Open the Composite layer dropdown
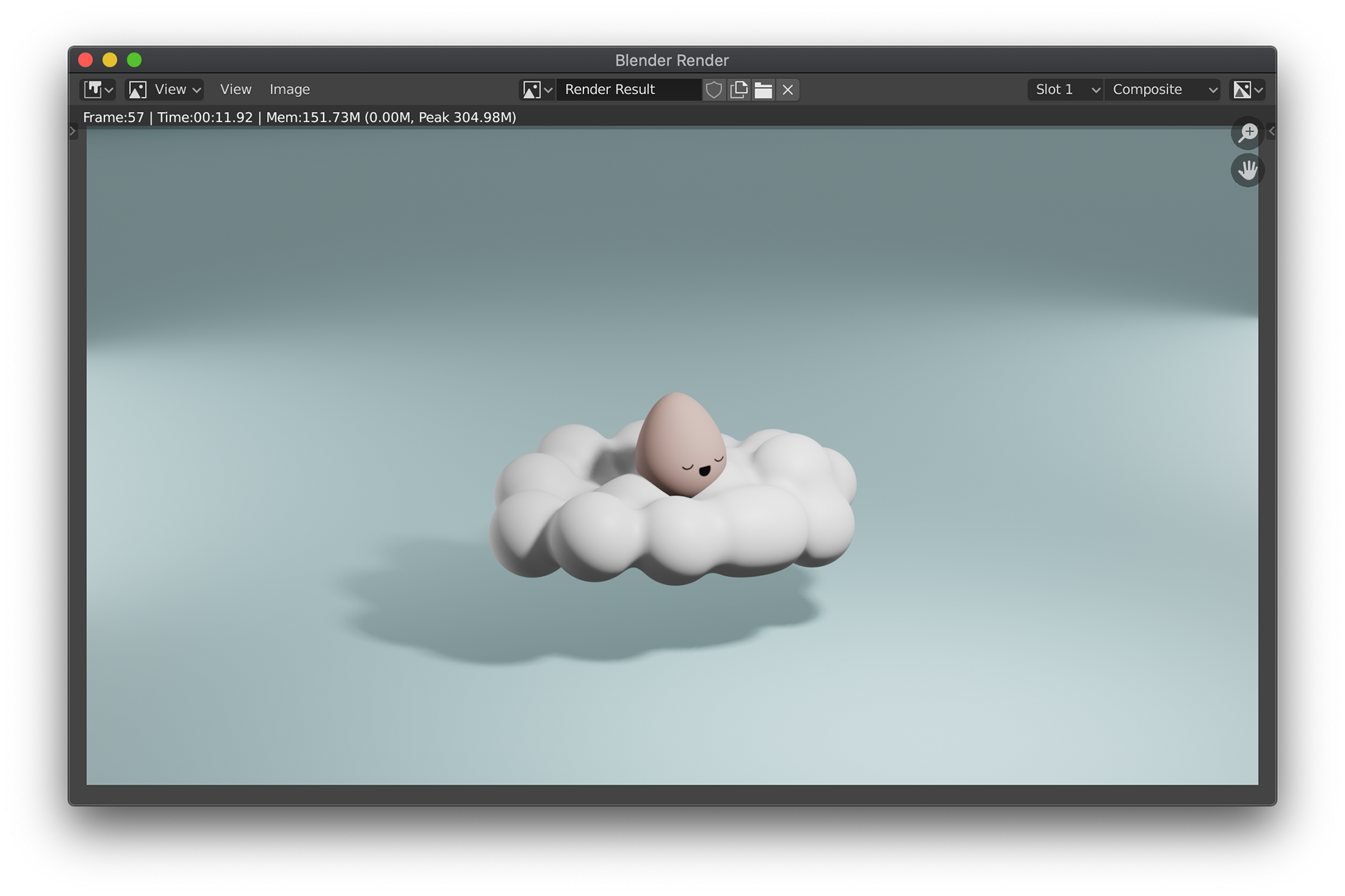This screenshot has height=896, width=1345. point(1163,90)
